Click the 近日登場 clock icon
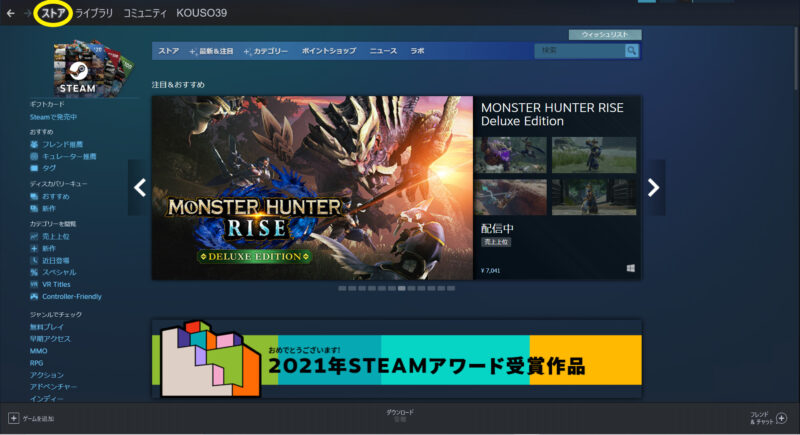Viewport: 800px width, 435px height. pos(34,261)
